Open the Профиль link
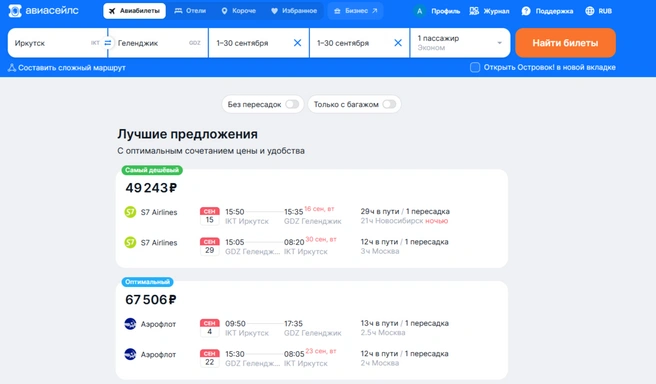 click(x=446, y=11)
